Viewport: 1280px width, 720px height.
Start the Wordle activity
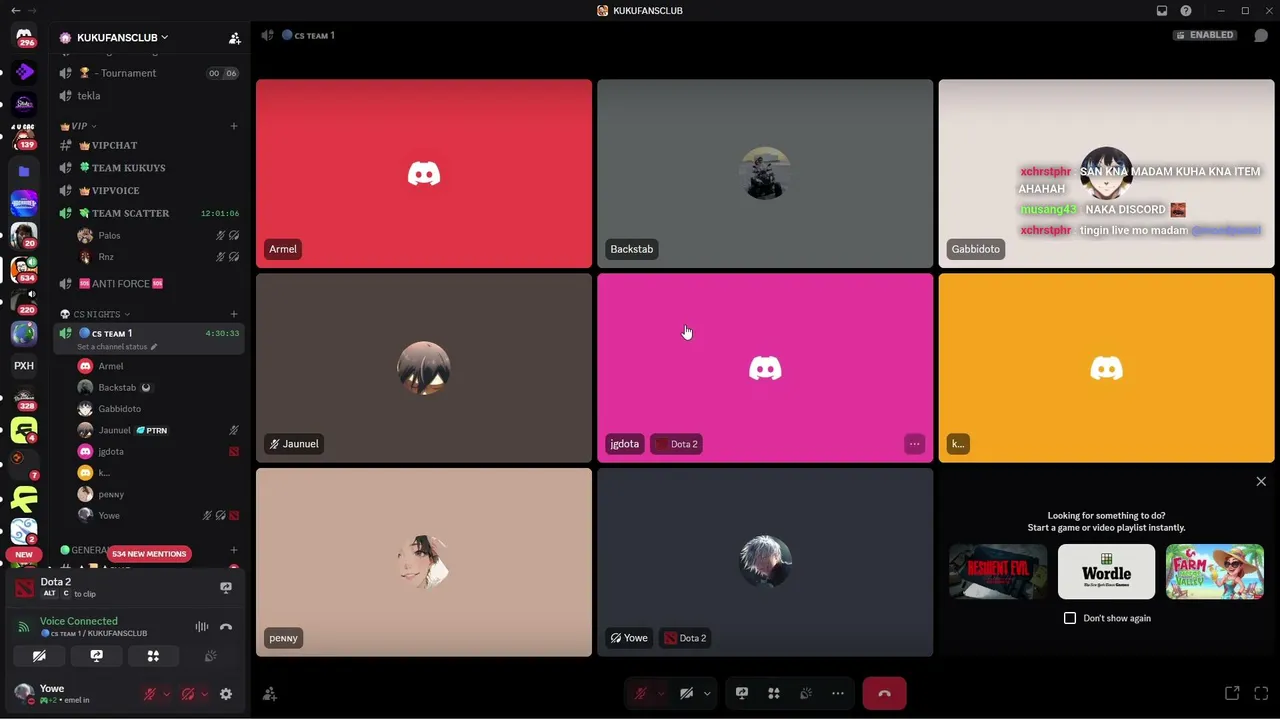pyautogui.click(x=1106, y=572)
